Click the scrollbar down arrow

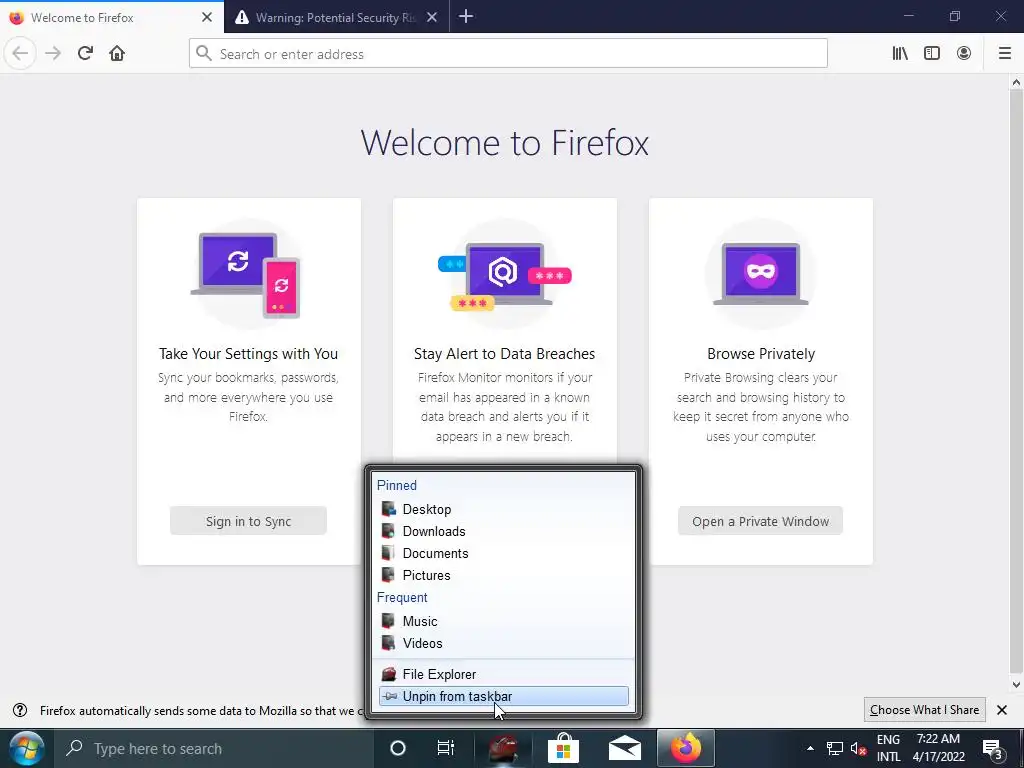pos(1016,685)
